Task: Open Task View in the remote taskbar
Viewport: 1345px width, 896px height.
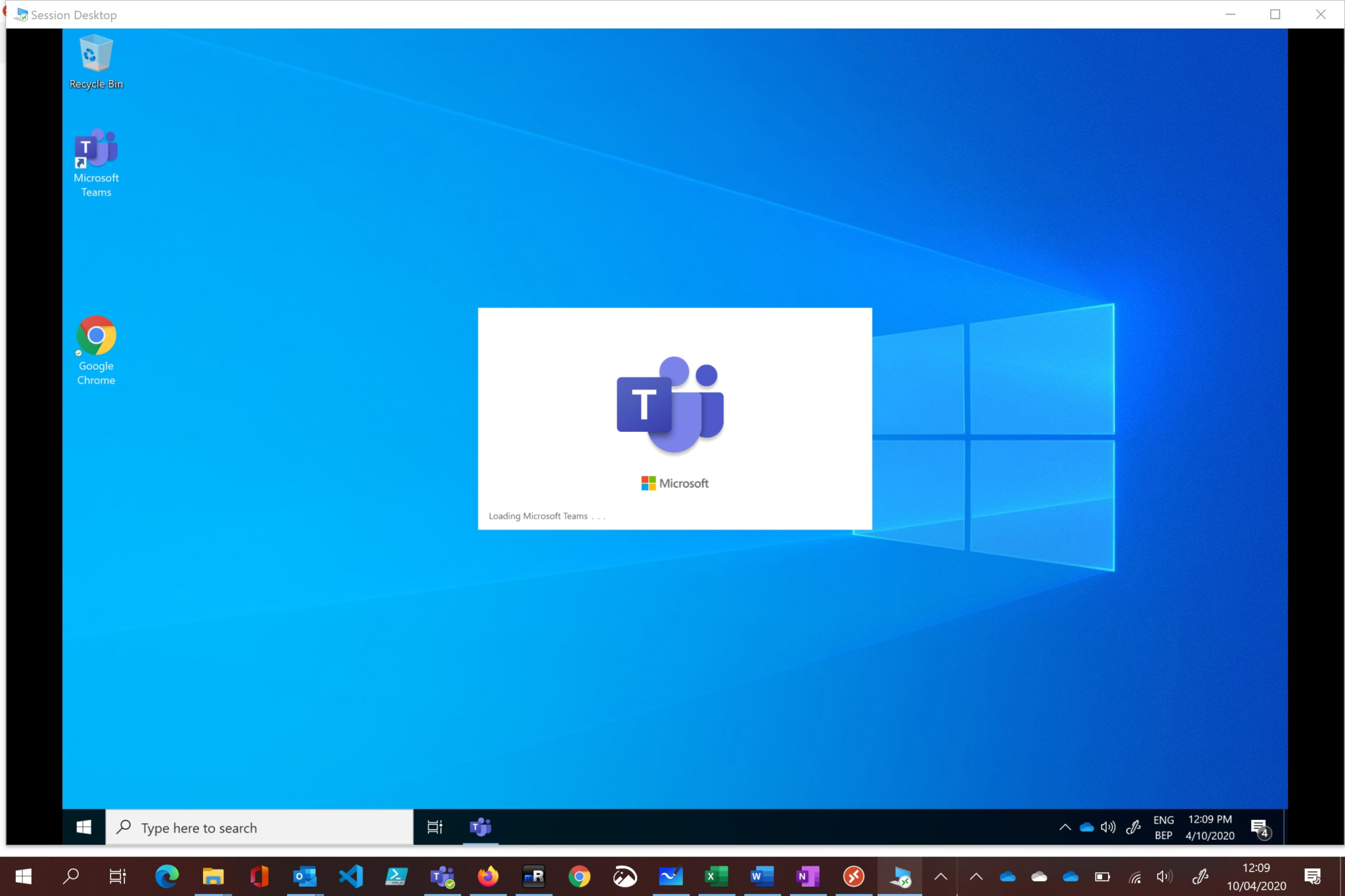Action: coord(435,827)
